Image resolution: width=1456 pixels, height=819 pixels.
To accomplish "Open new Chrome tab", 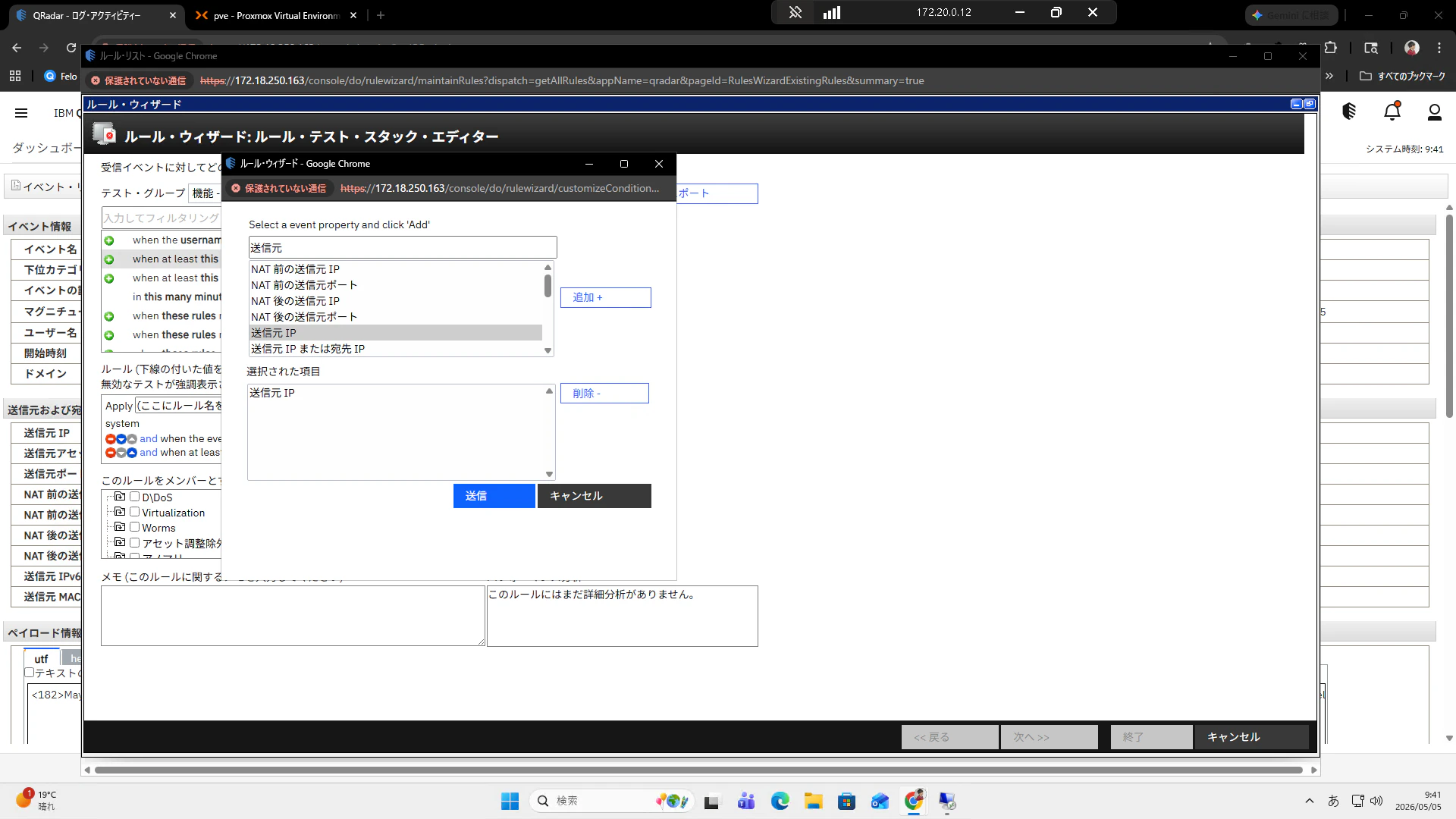I will (381, 15).
